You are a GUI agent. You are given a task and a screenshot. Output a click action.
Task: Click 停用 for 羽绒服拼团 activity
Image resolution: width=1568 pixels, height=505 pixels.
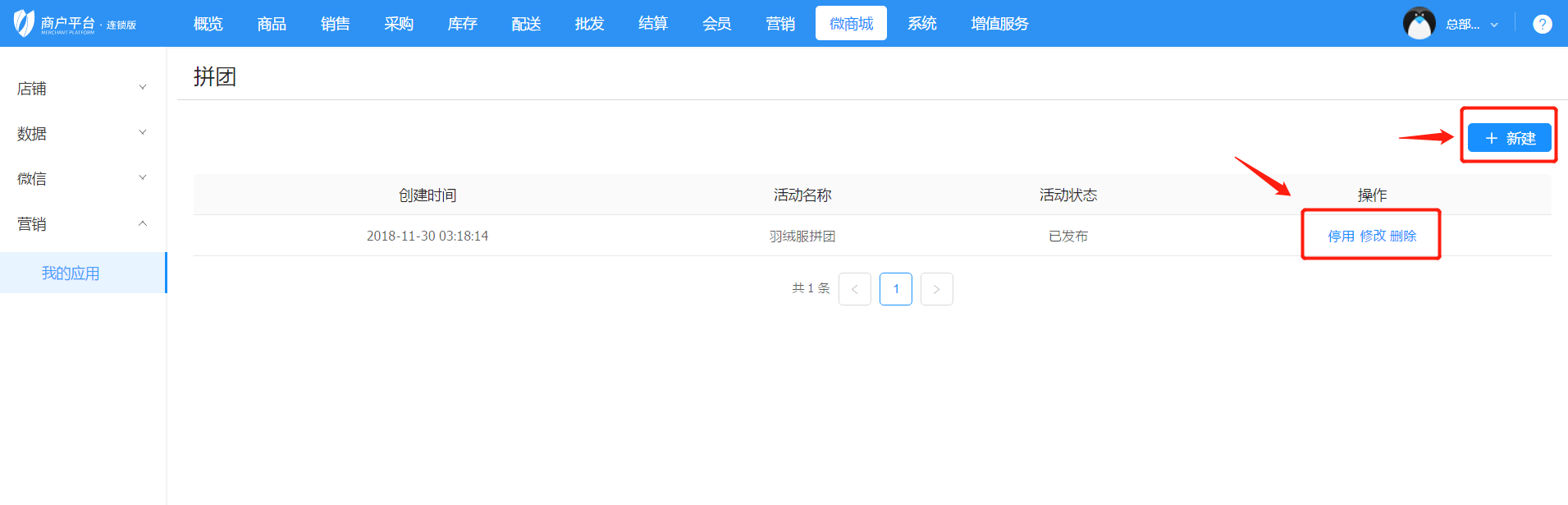click(x=1341, y=236)
